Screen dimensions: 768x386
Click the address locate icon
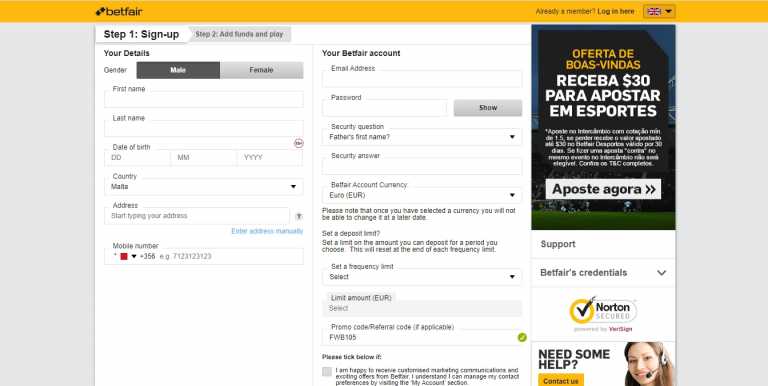coord(299,216)
